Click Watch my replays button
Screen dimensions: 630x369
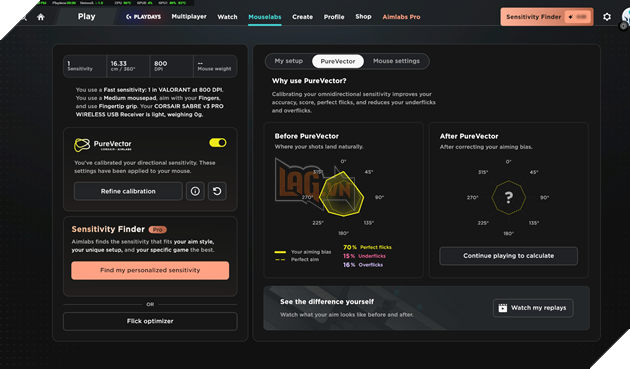pyautogui.click(x=533, y=308)
